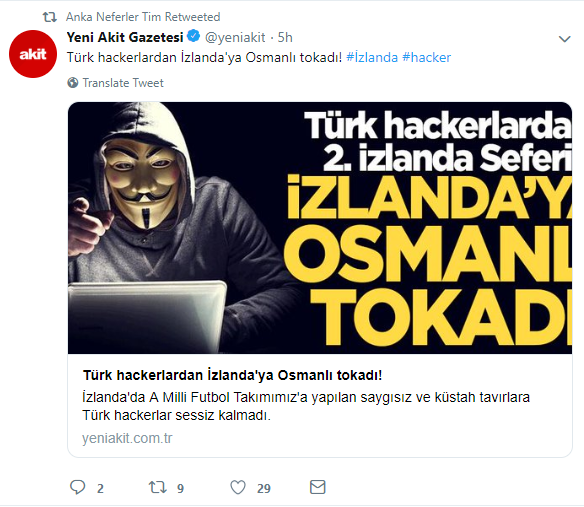Click the globe icon beside Translate Tweet
584x507 pixels.
click(73, 82)
